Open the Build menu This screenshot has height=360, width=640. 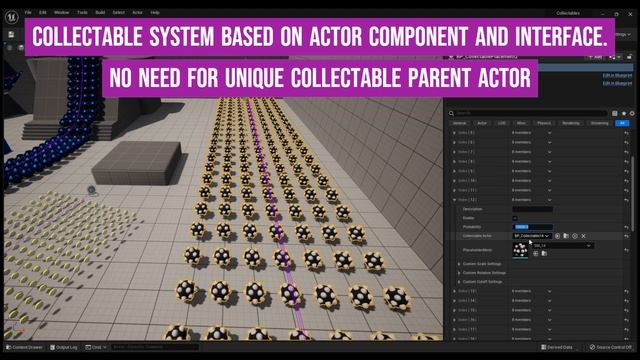(x=100, y=13)
